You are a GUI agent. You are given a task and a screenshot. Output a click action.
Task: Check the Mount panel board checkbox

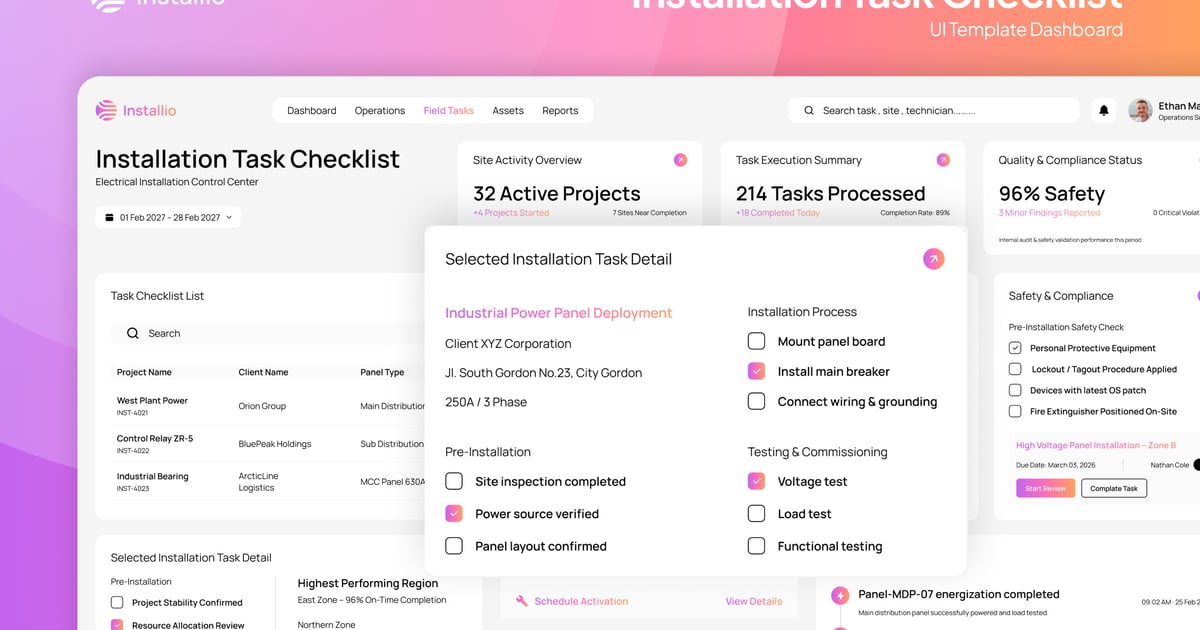[x=757, y=341]
